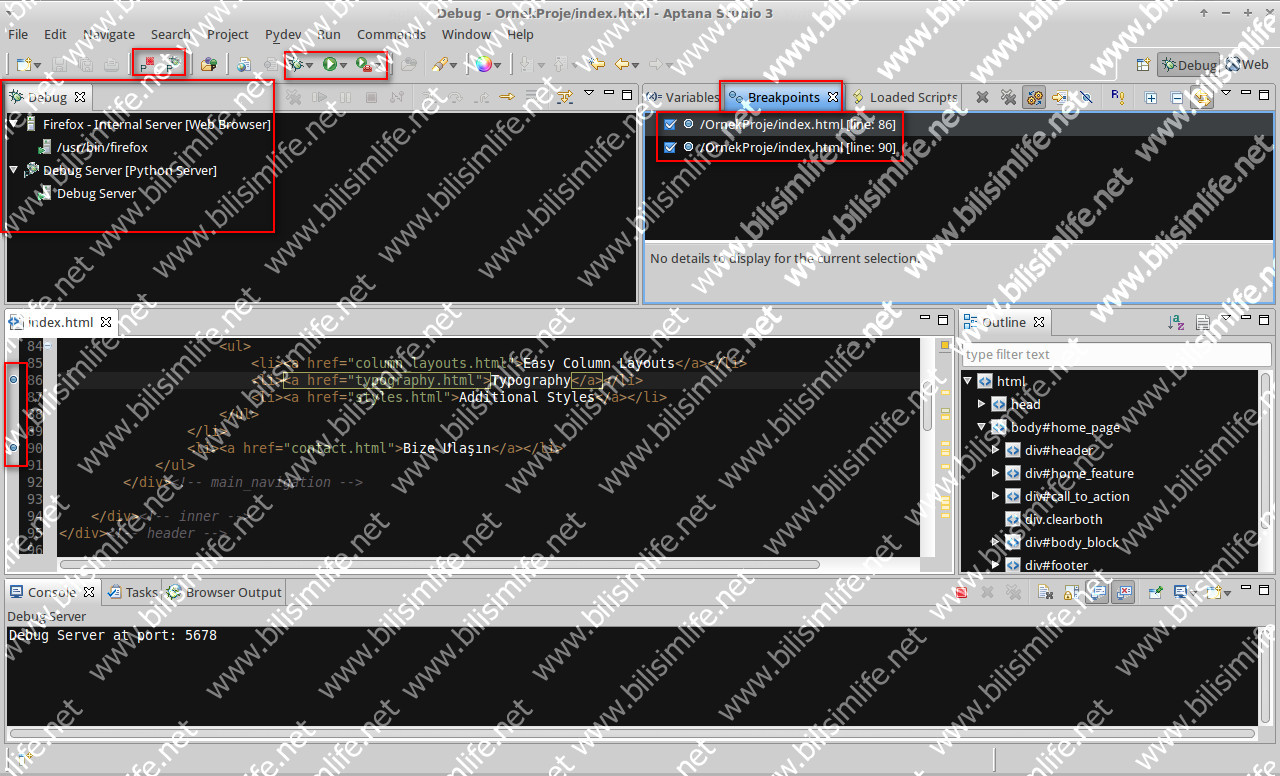Click the Console scroll lock icon
This screenshot has width=1280, height=776.
1071,592
